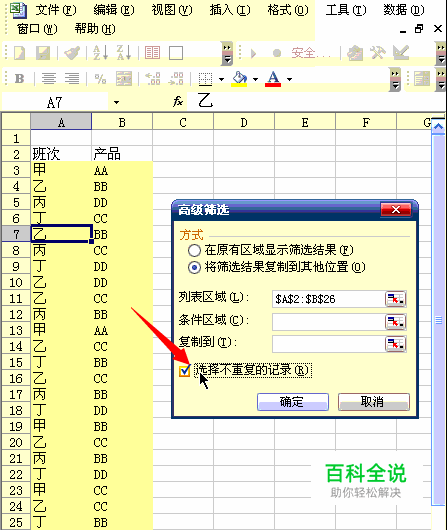Open the 文件(F) menu
Image resolution: width=448 pixels, height=530 pixels.
tap(56, 10)
